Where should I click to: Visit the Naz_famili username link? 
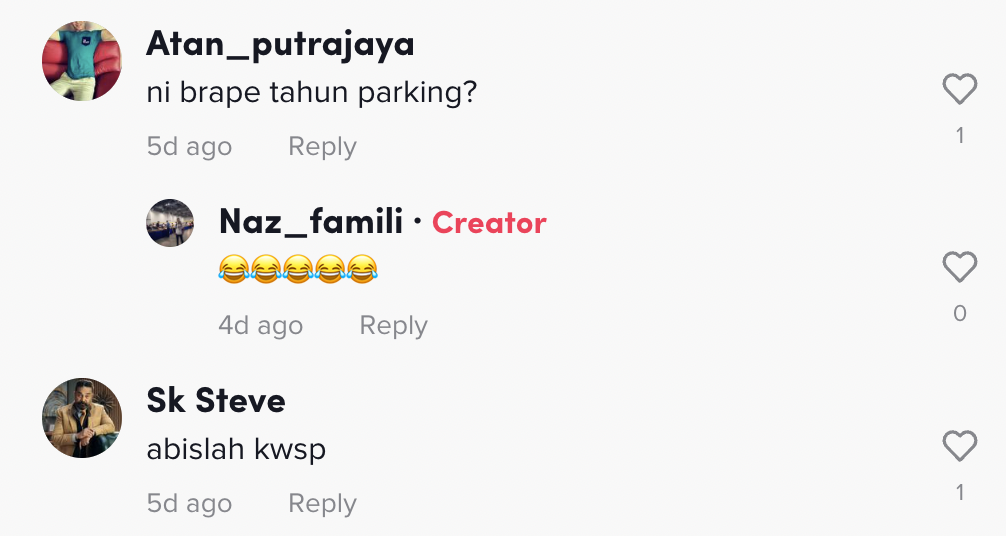tap(311, 222)
